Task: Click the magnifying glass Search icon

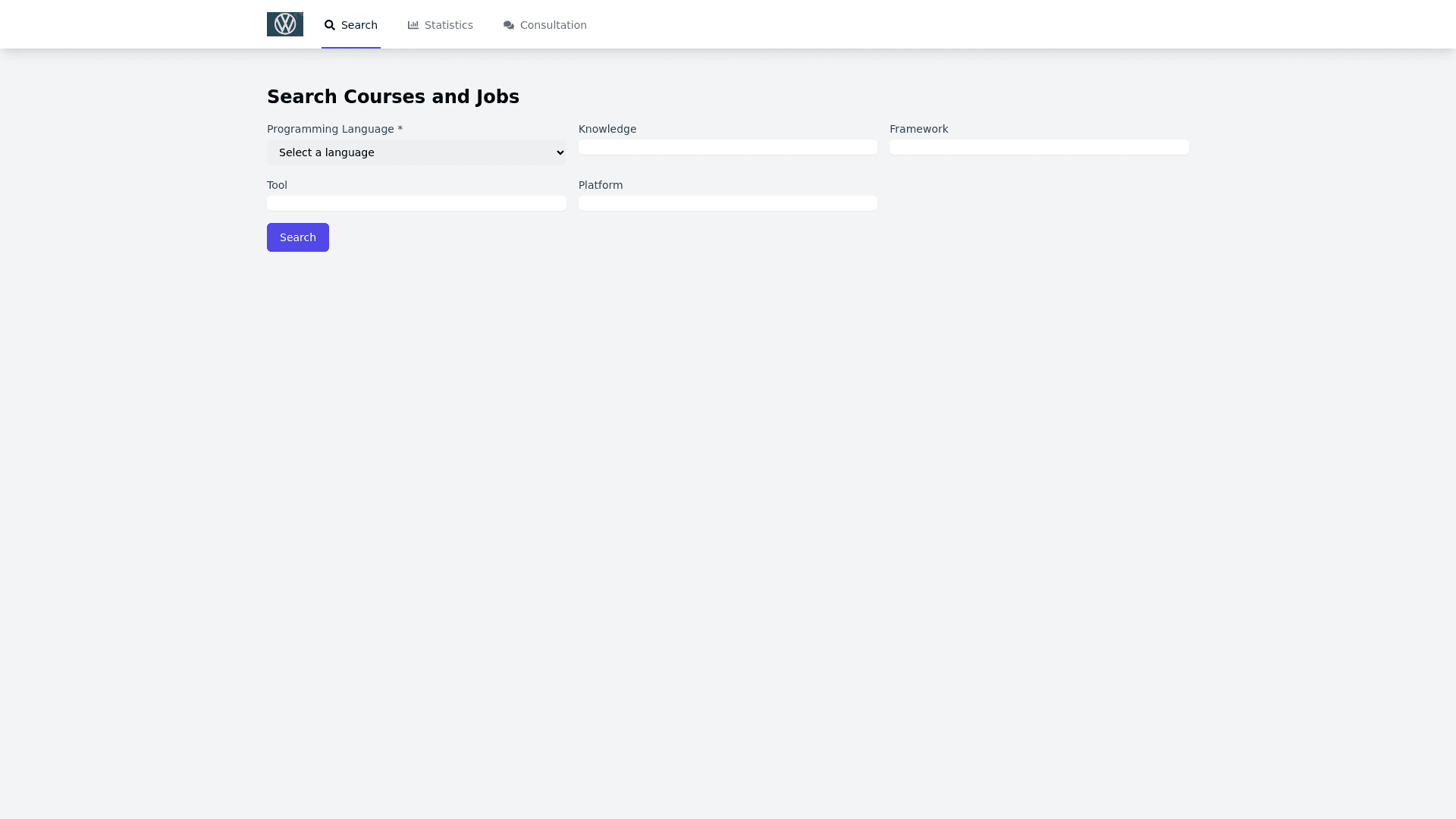Action: tap(330, 25)
